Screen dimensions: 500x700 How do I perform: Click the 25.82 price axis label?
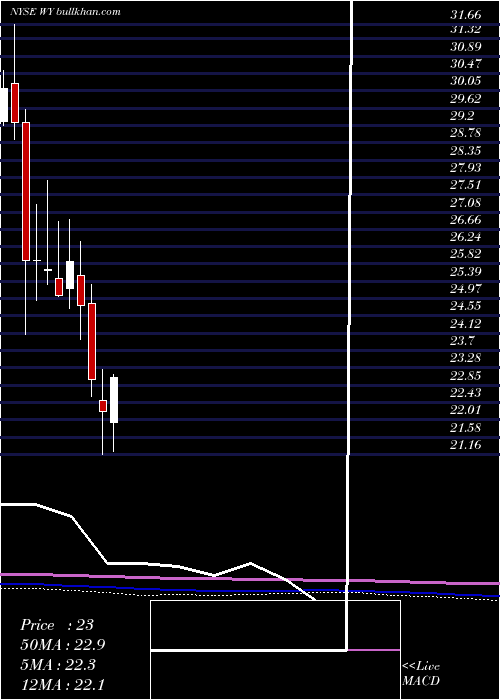tap(466, 254)
